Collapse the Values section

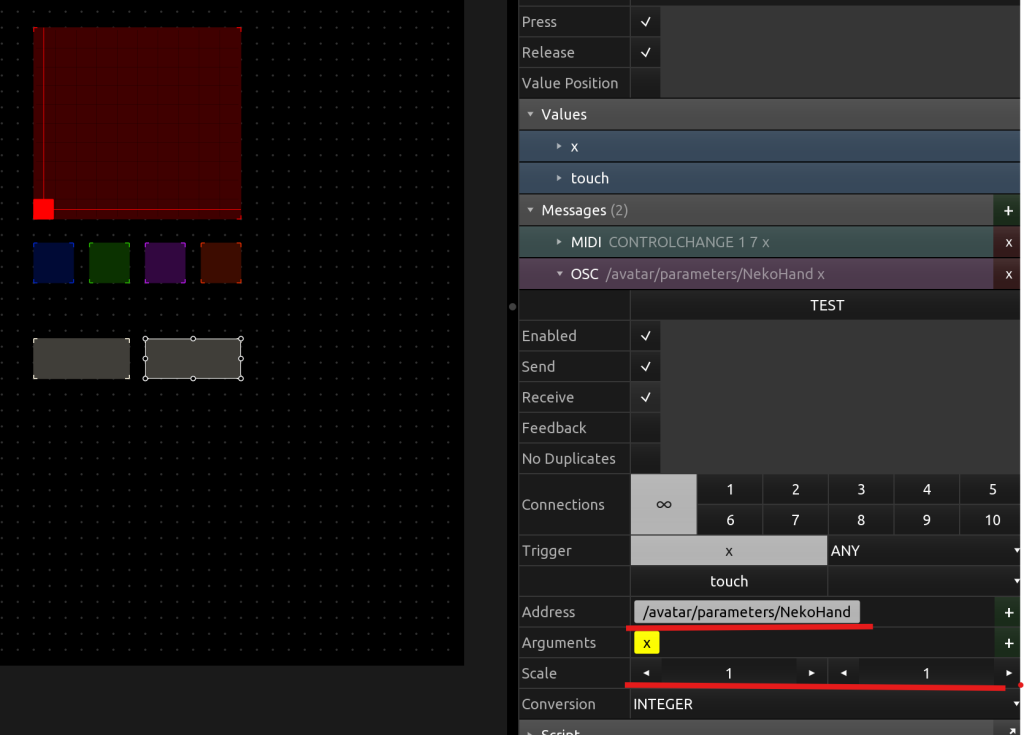point(531,115)
